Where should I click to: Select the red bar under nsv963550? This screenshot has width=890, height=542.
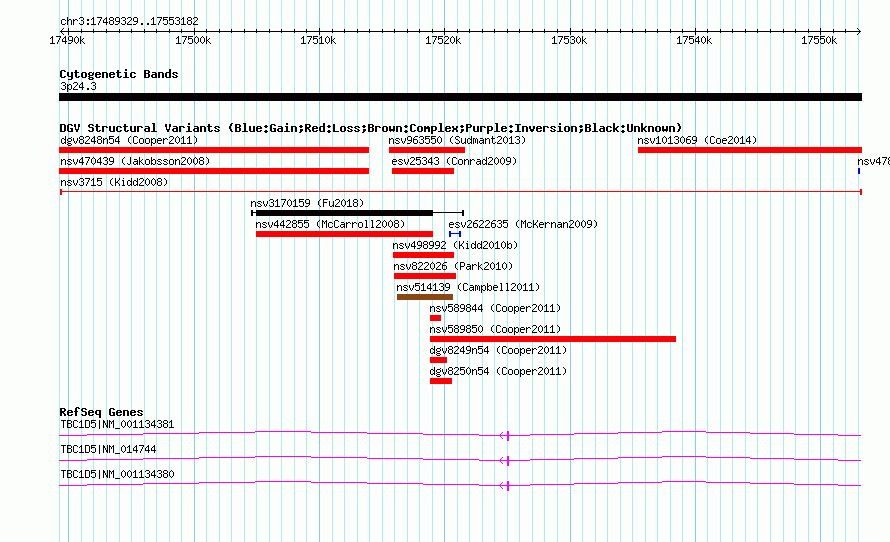(x=427, y=150)
